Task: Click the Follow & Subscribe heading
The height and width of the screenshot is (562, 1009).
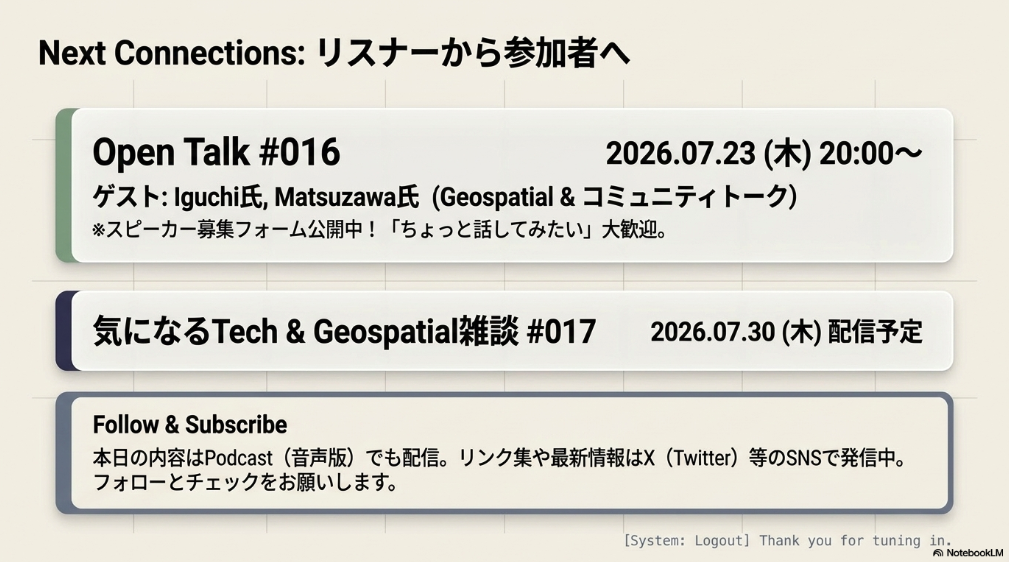Action: coord(190,425)
